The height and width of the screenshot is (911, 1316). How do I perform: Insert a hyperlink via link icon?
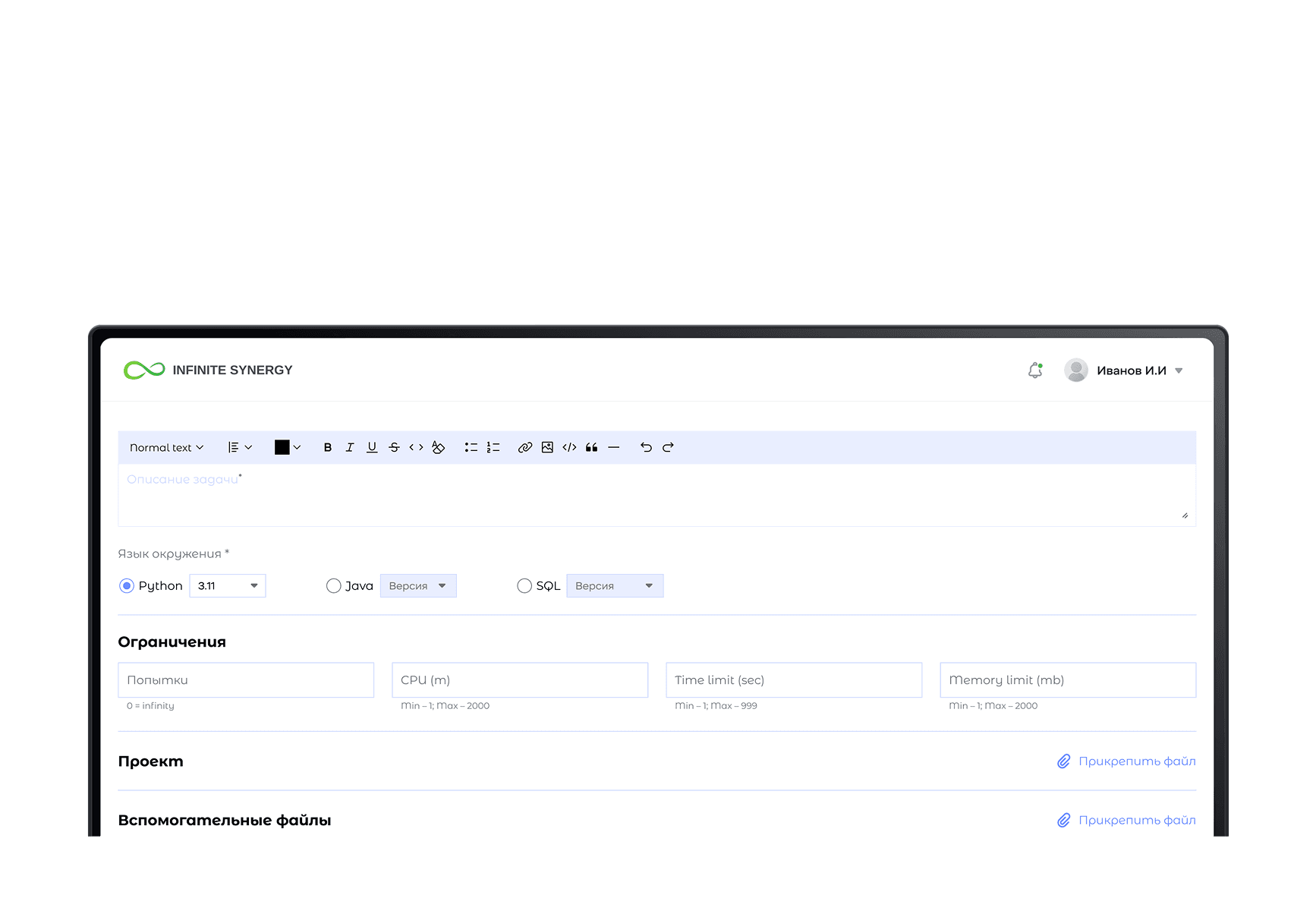(524, 448)
